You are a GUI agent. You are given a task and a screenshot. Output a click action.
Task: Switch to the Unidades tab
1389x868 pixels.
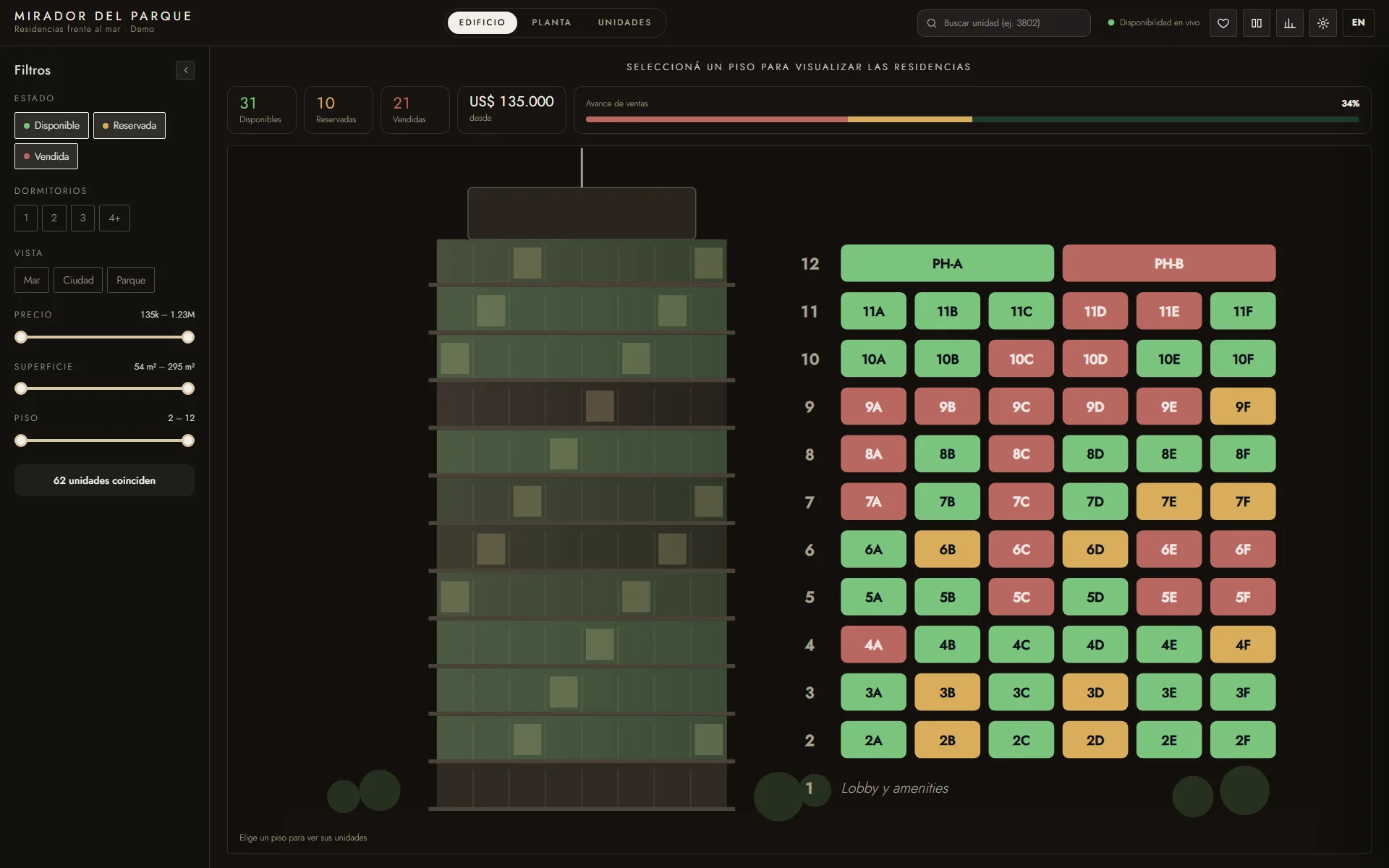624,22
